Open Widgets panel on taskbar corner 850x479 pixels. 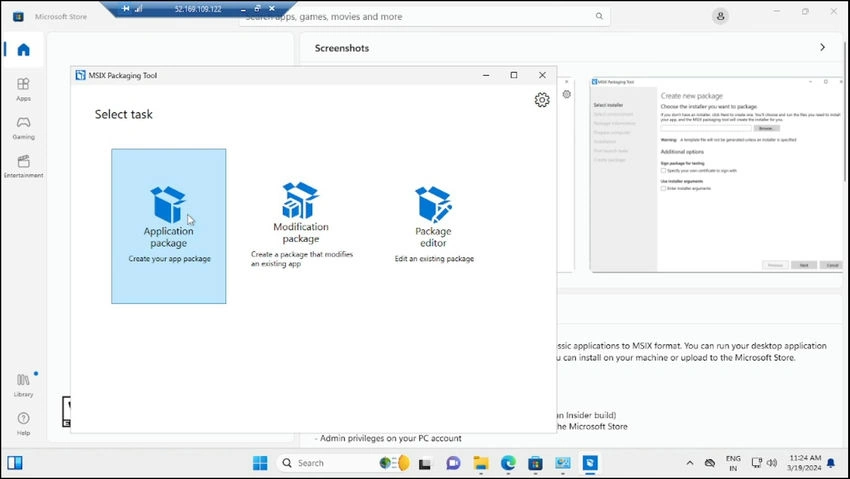(15, 463)
